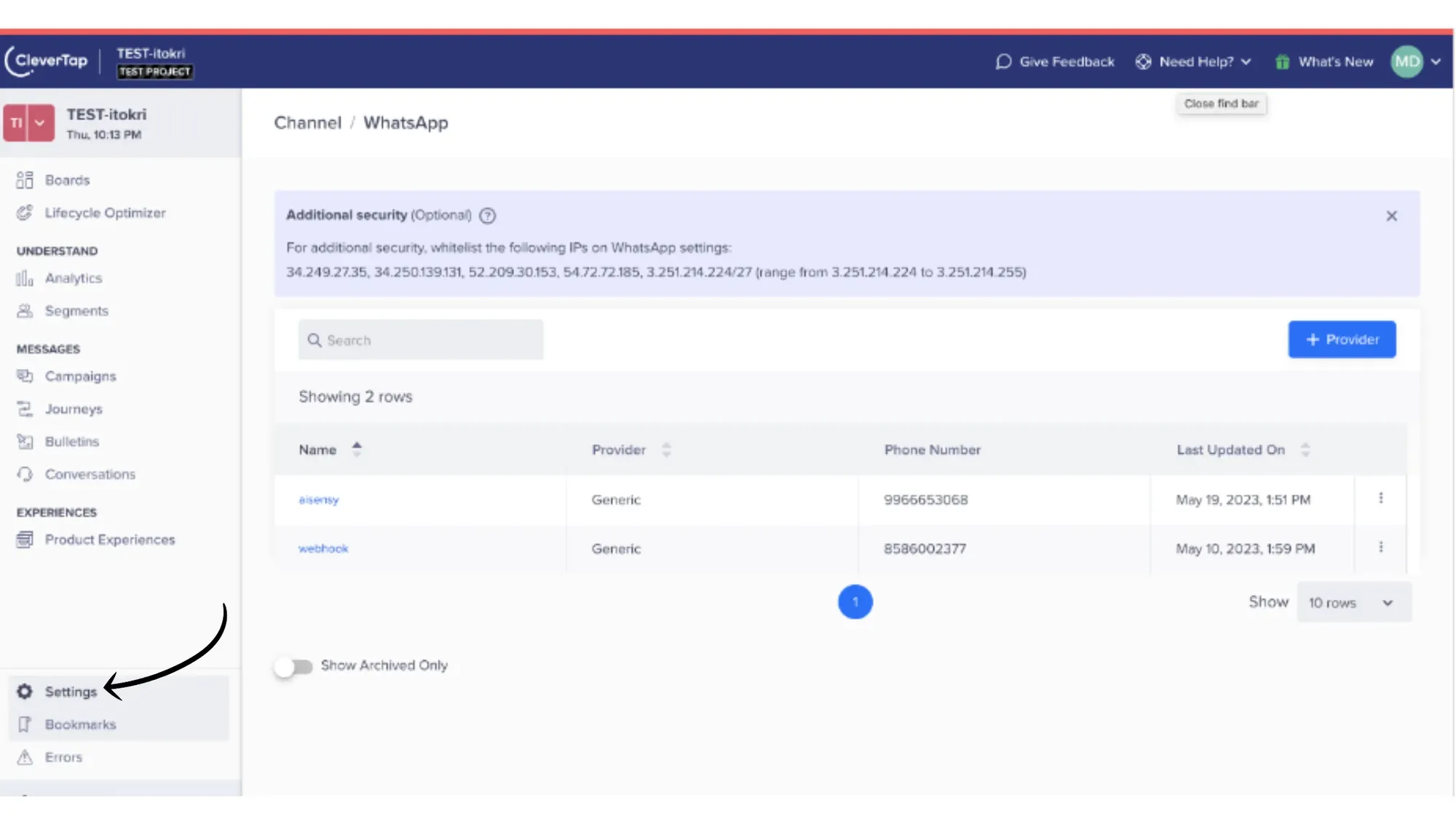The image size is (1456, 819).
Task: Click the Settings gear icon
Action: point(25,692)
